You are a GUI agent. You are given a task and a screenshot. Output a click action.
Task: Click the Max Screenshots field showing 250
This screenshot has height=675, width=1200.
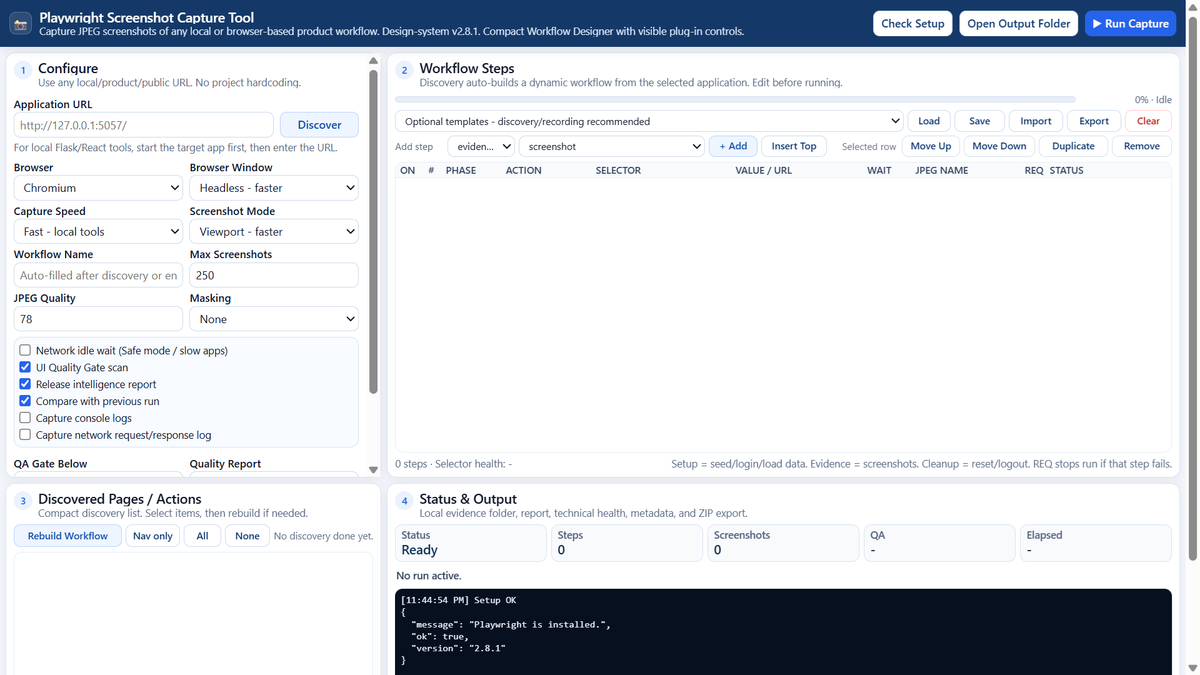(x=274, y=275)
